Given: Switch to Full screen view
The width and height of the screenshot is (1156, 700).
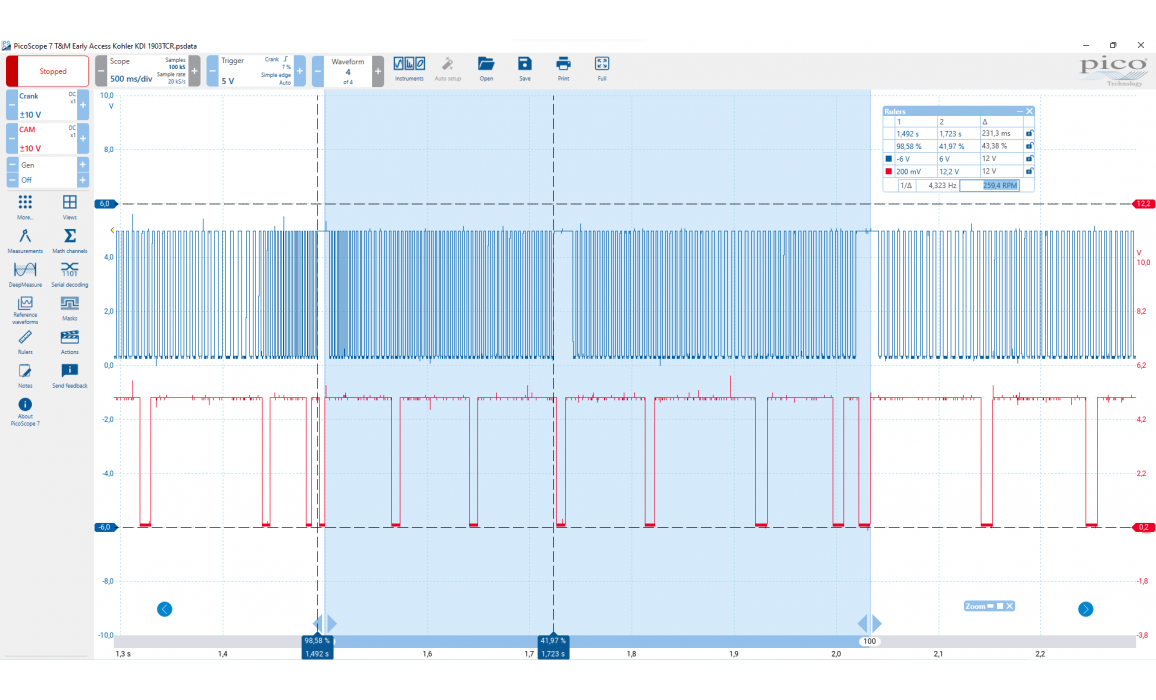Looking at the screenshot, I should (602, 67).
